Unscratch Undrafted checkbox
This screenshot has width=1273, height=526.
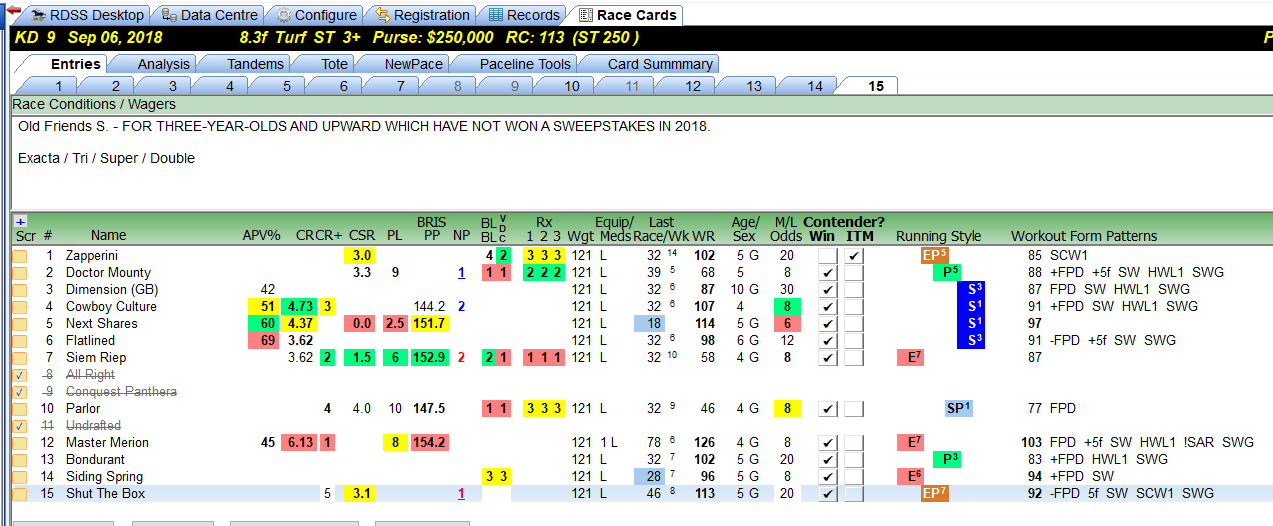20,426
